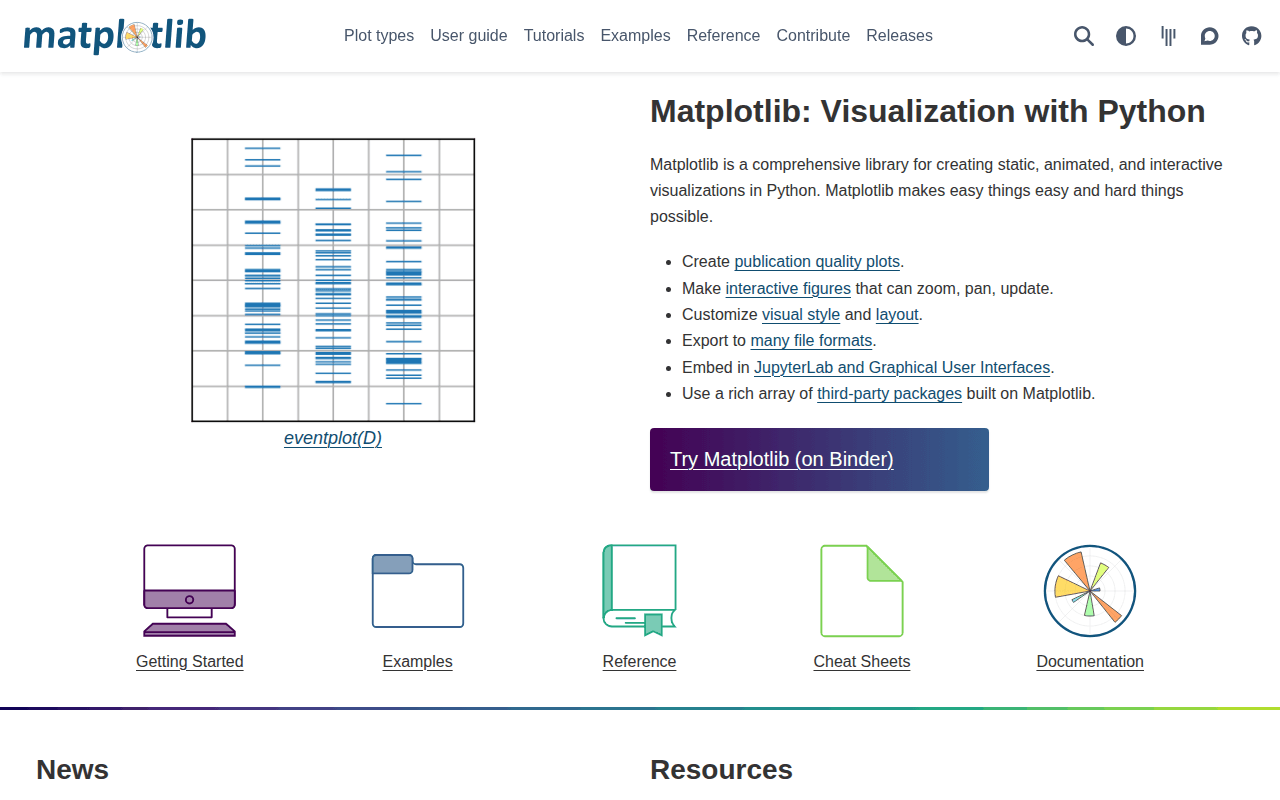Open Examples in the navigation bar
The image size is (1280, 800).
pos(635,35)
